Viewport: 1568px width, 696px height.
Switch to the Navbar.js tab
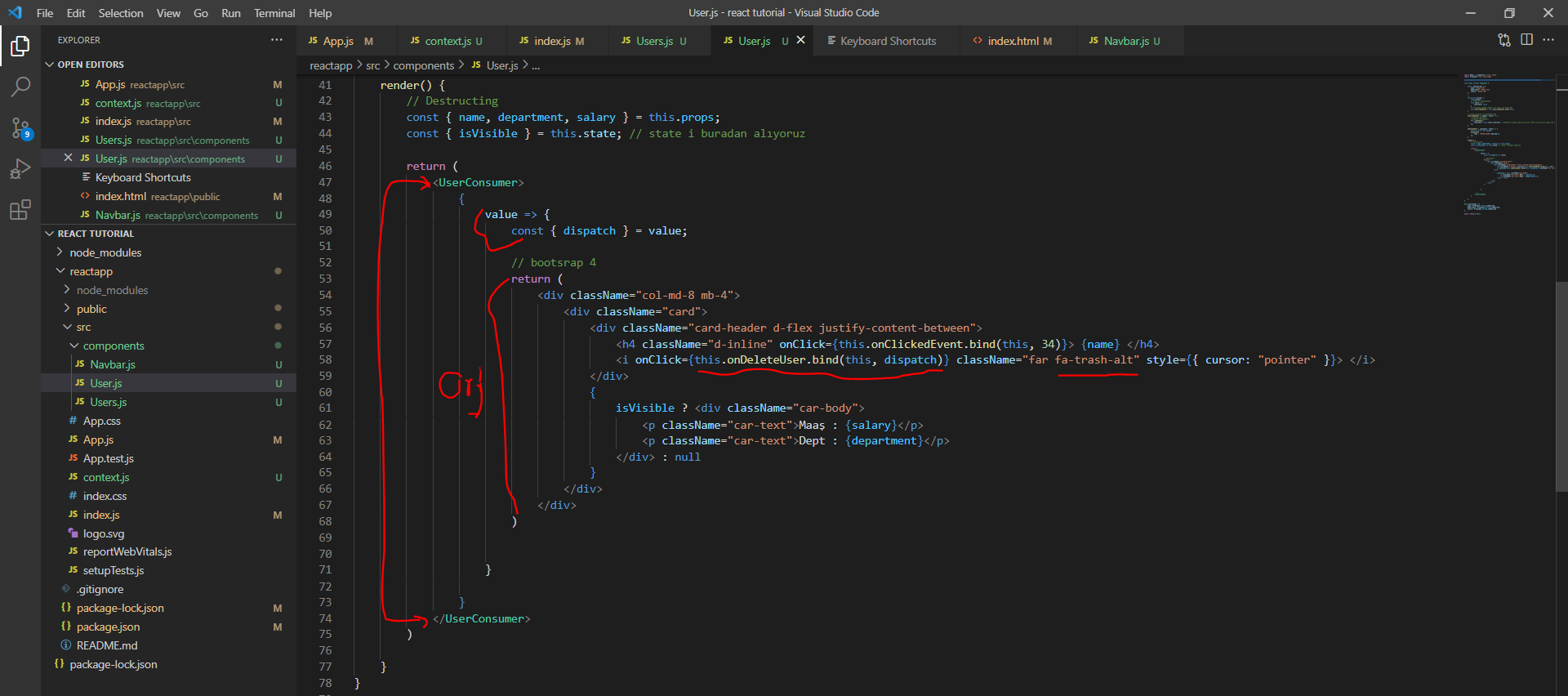pos(1125,41)
